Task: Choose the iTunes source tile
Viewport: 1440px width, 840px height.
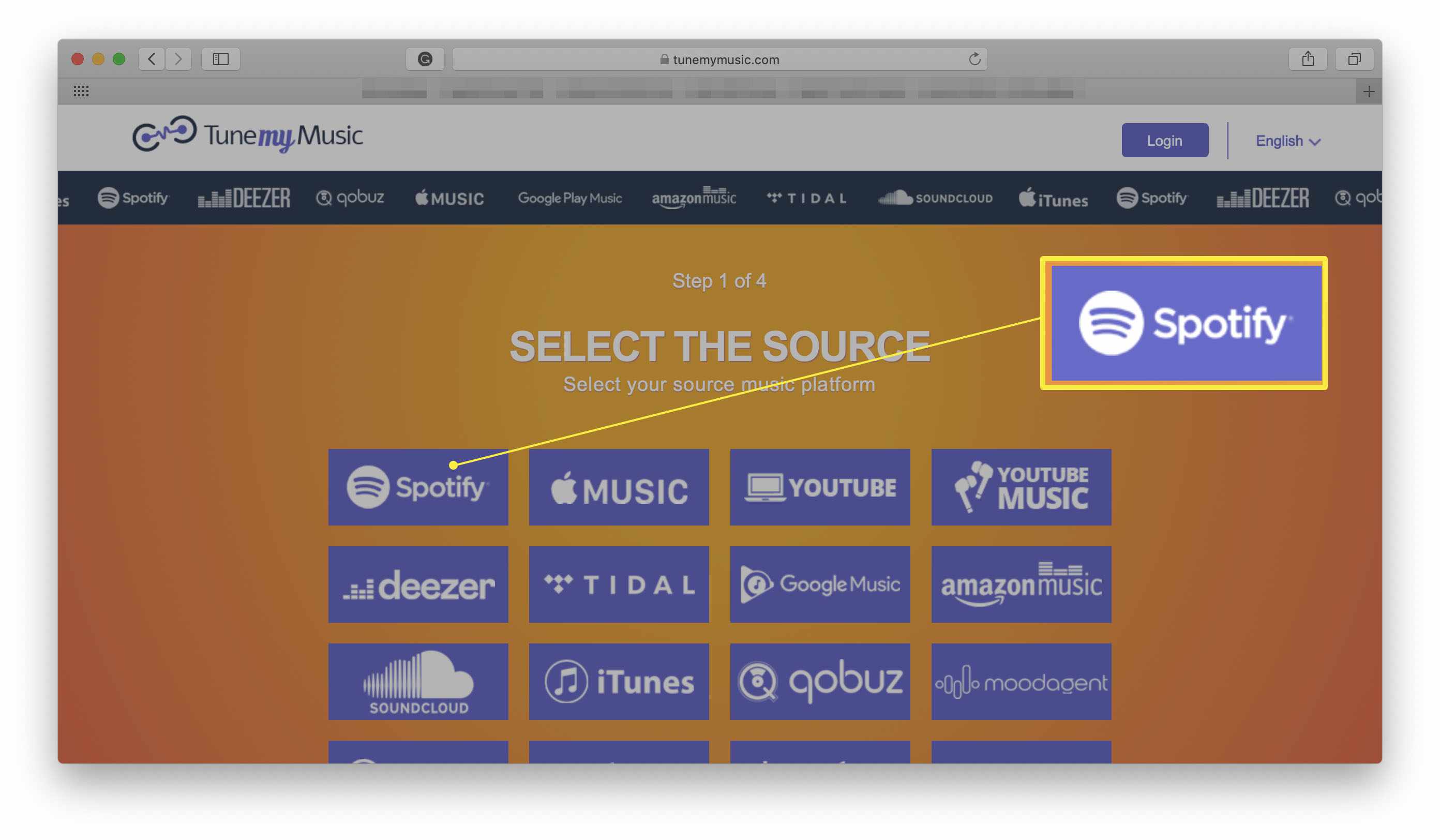Action: pos(619,681)
